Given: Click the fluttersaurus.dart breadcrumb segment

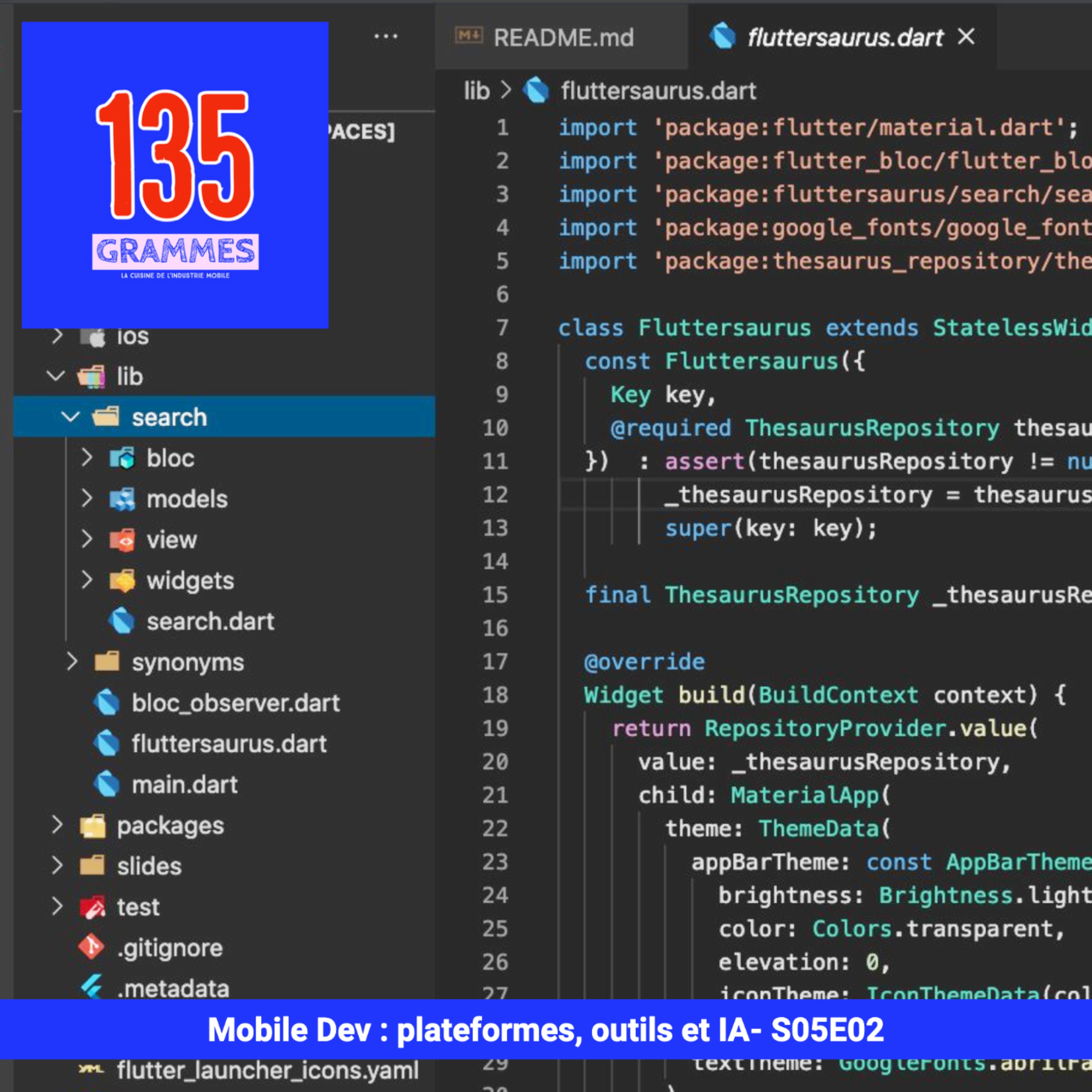Looking at the screenshot, I should point(658,90).
